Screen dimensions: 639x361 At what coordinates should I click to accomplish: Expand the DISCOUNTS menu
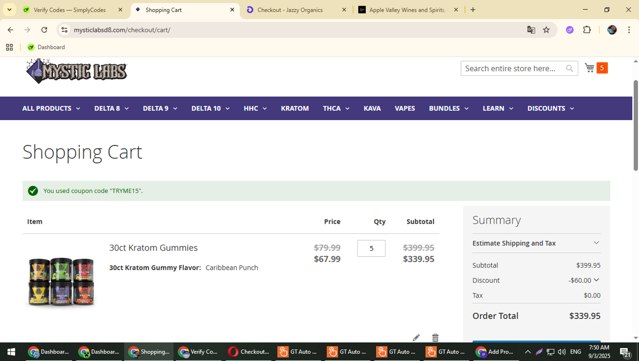[x=551, y=108]
